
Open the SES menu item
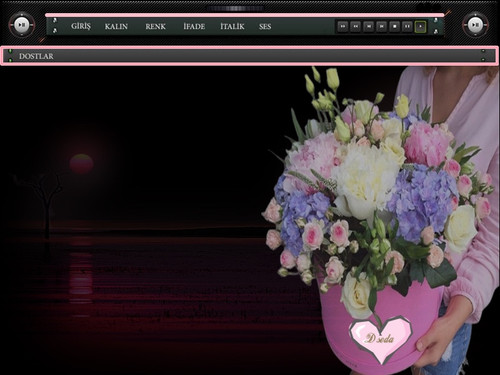[x=265, y=27]
